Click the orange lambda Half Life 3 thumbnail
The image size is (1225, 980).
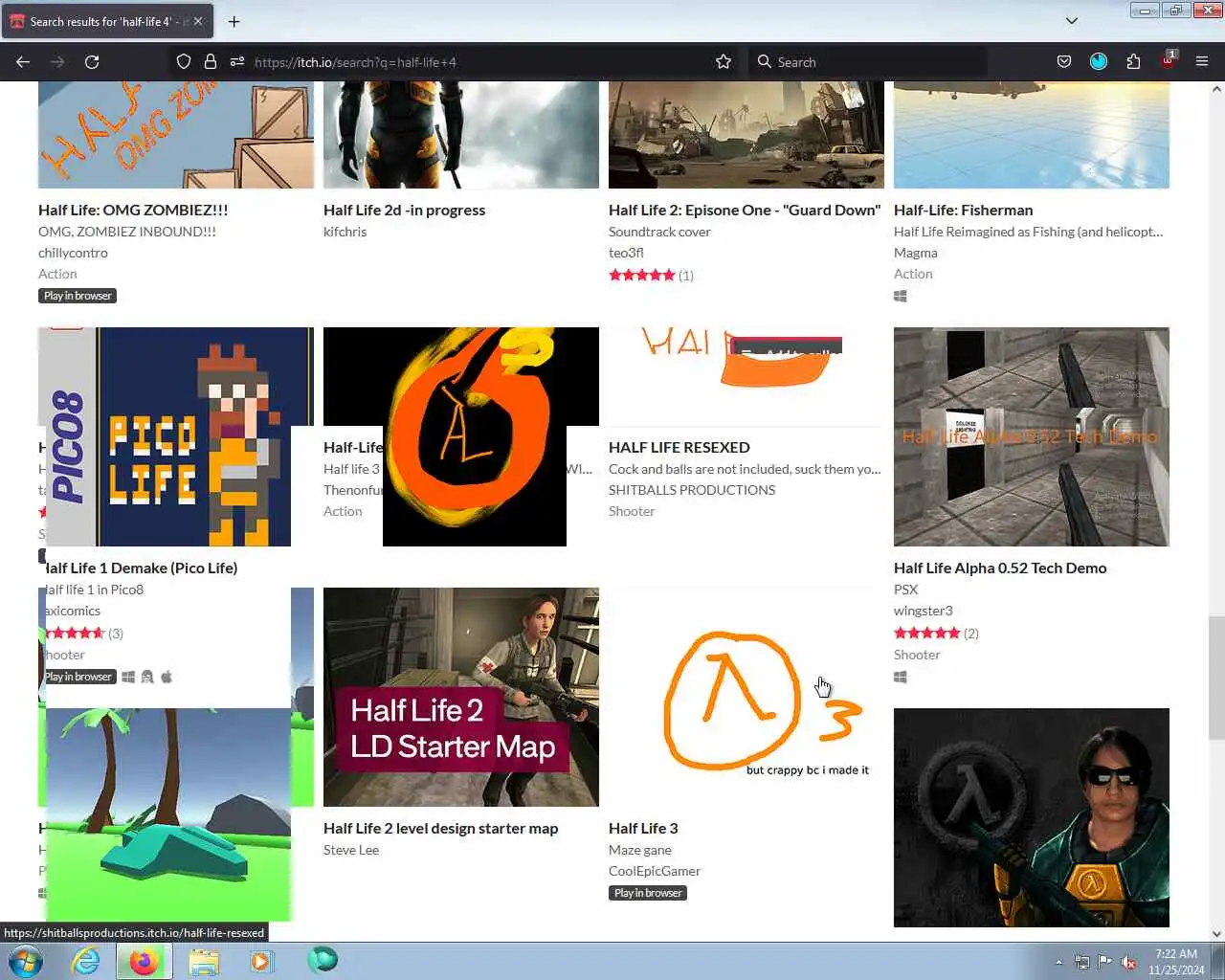point(746,697)
